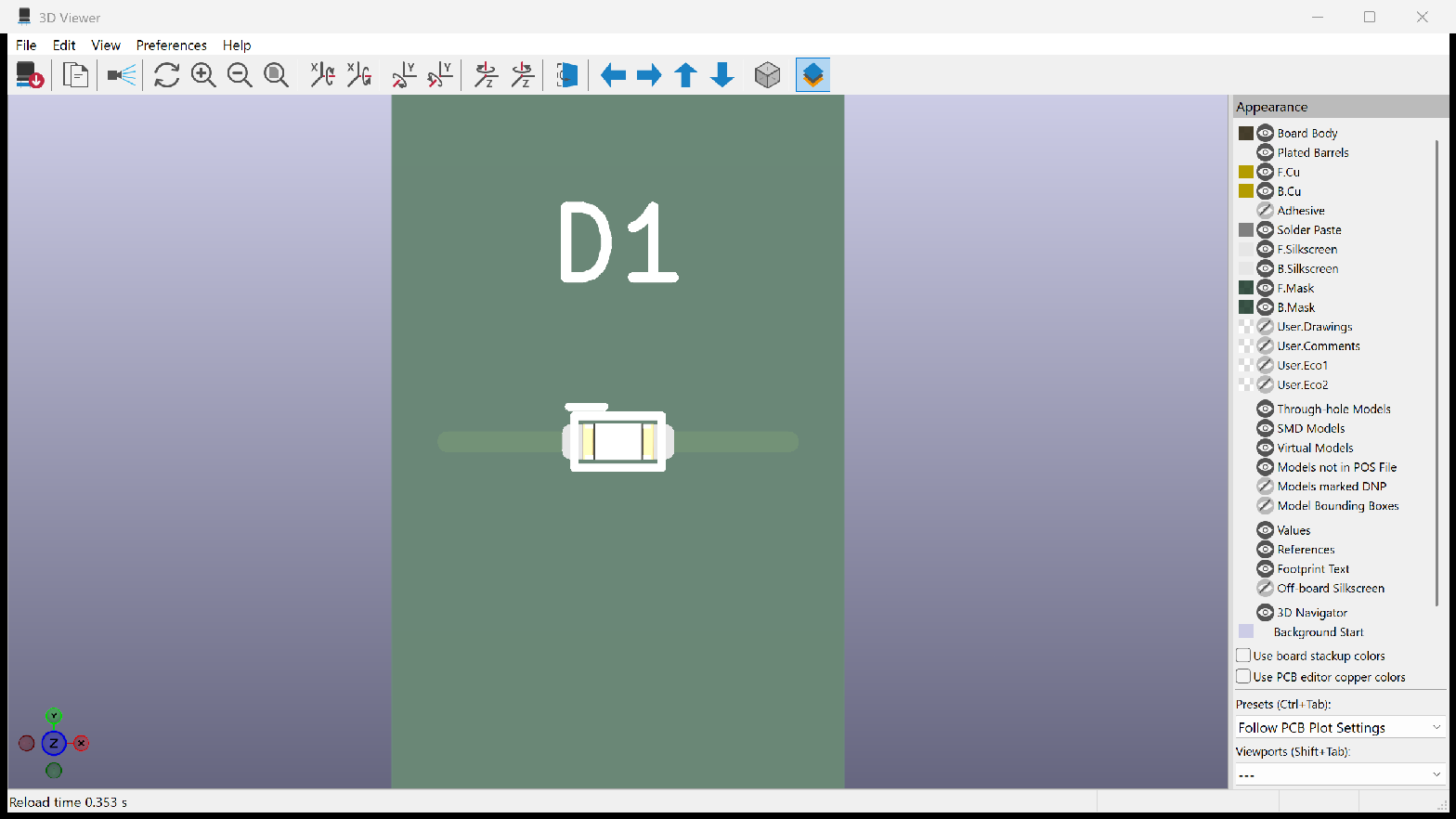Open the render/raytracing options icon
The width and height of the screenshot is (1456, 819).
(x=122, y=75)
